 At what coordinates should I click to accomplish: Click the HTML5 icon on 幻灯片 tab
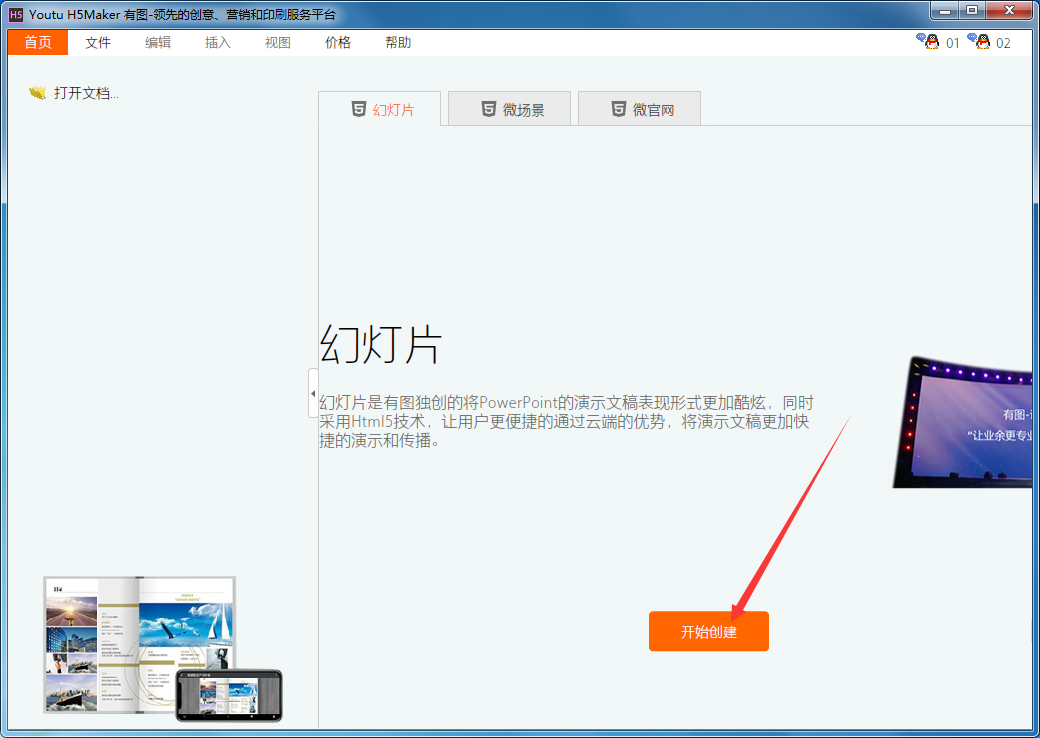pyautogui.click(x=359, y=109)
